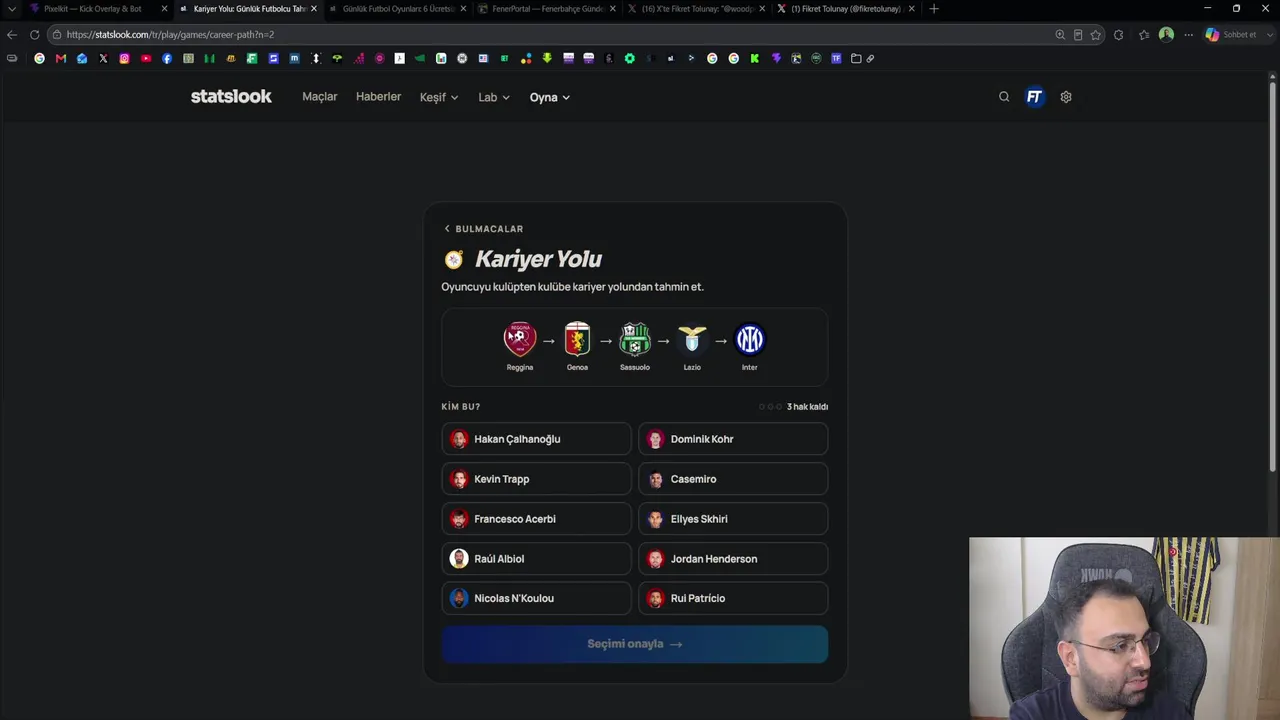1280x720 pixels.
Task: Open the Maçlar page
Action: pyautogui.click(x=320, y=97)
